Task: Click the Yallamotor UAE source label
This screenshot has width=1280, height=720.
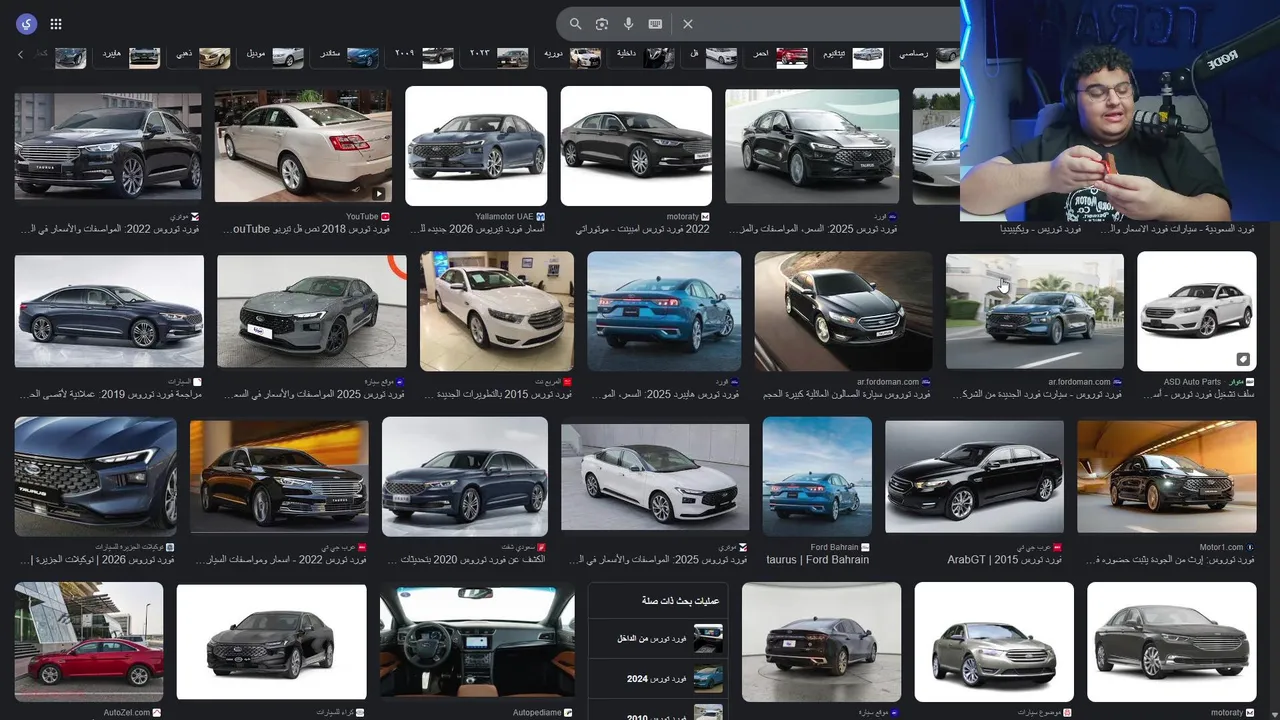Action: click(504, 216)
